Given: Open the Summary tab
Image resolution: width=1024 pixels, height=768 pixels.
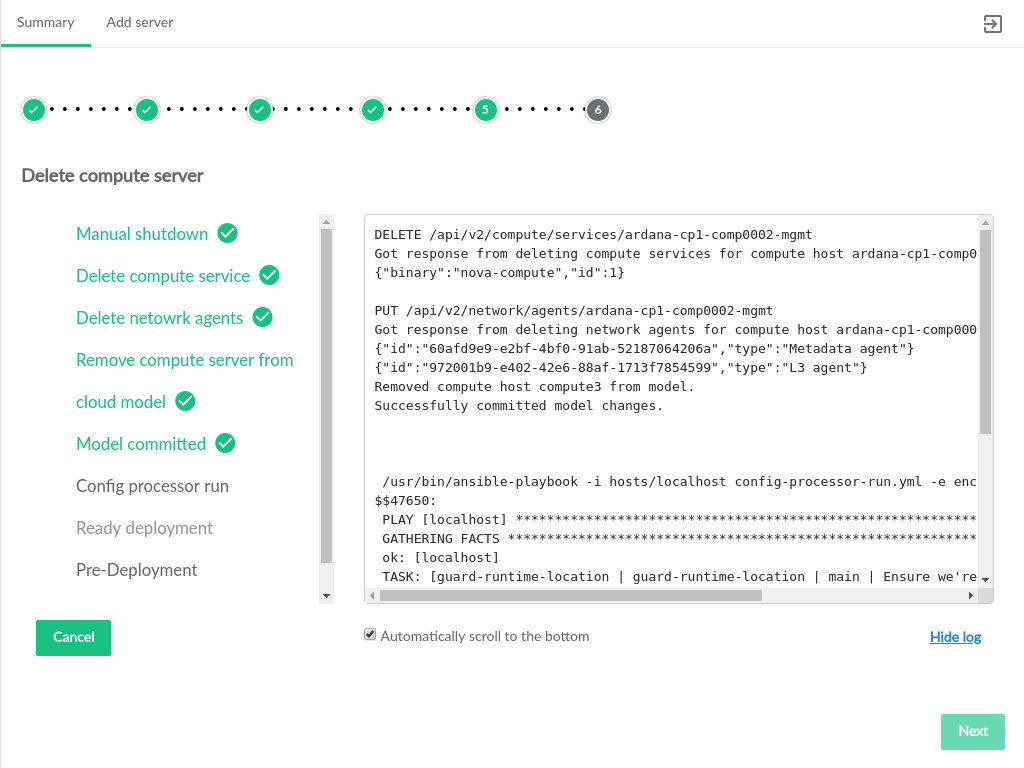Looking at the screenshot, I should 46,22.
